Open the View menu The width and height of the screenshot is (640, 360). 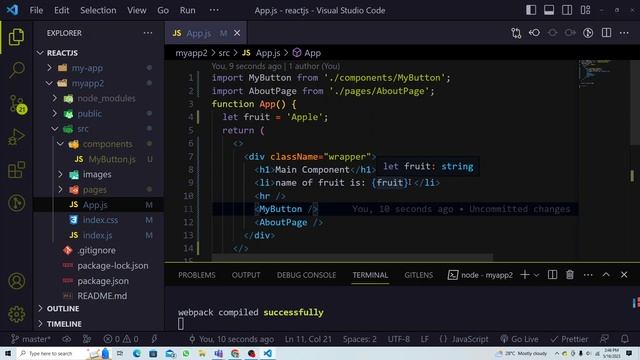[x=136, y=10]
